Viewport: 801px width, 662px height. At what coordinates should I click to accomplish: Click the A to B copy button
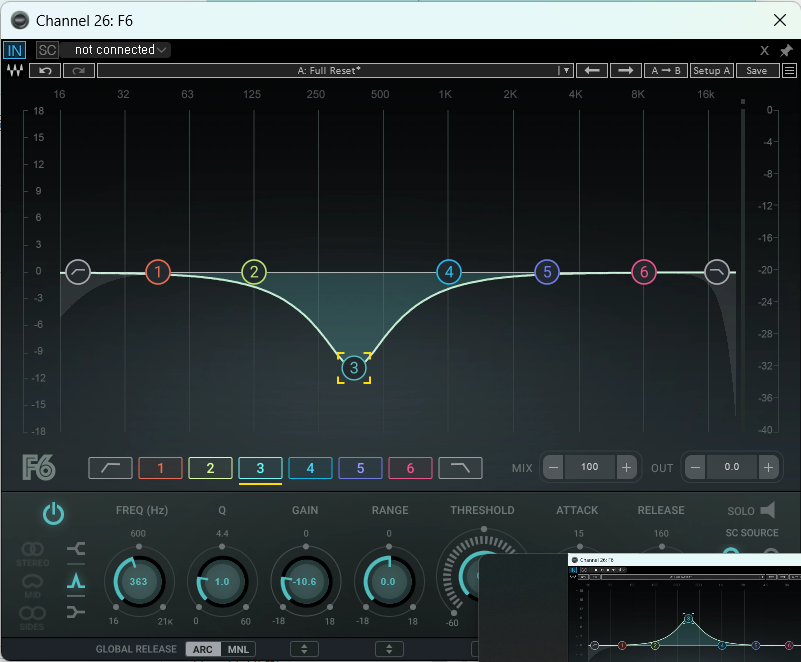(665, 71)
